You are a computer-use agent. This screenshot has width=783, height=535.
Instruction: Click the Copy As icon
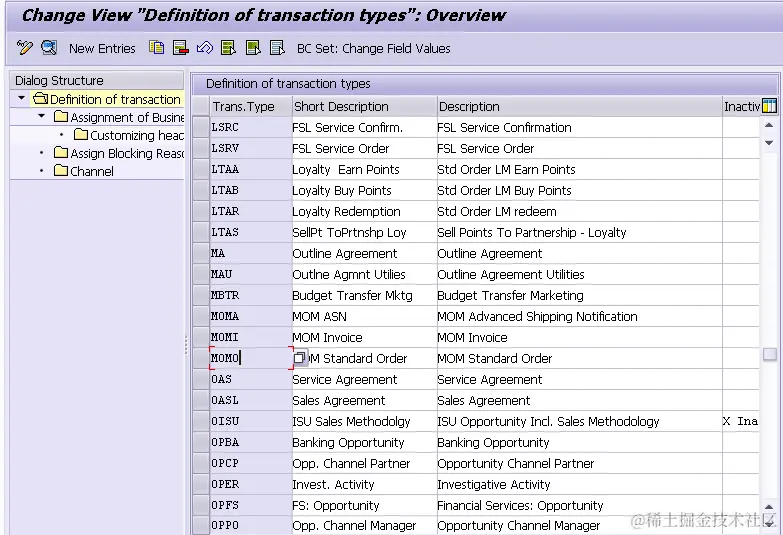(x=156, y=48)
